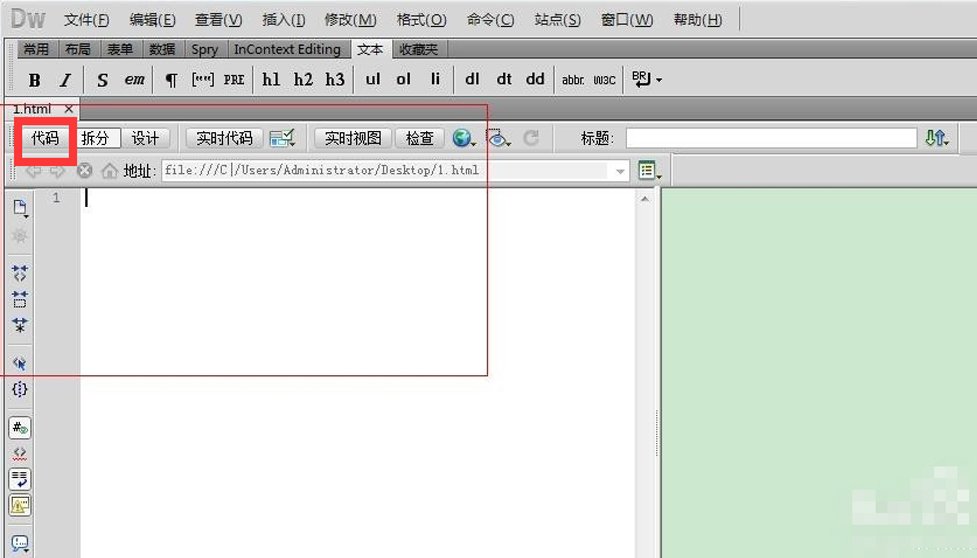Insert Paragraph pilcrow tag

tap(171, 80)
